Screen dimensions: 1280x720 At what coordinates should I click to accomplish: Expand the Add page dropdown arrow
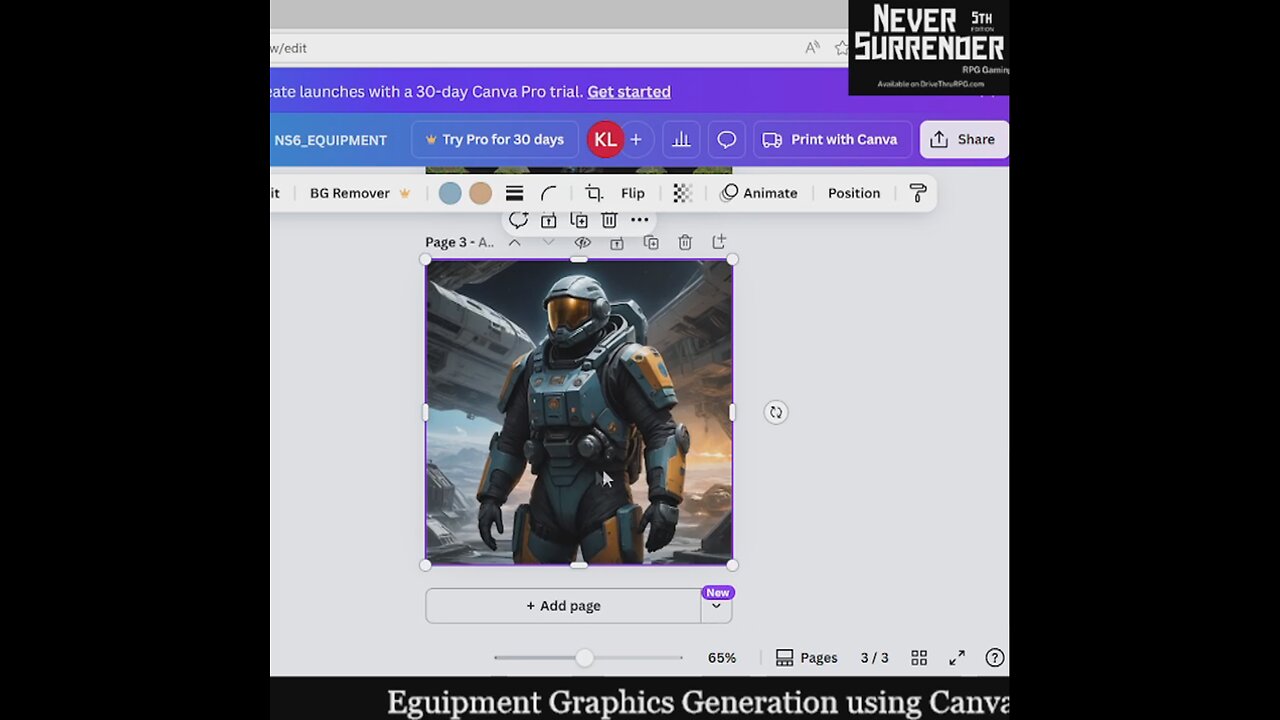click(716, 606)
